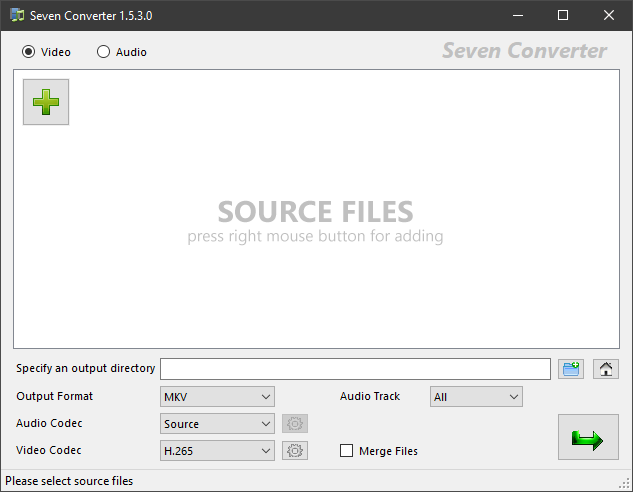Click the 'Audio Track' label
633x492 pixels.
click(x=370, y=396)
